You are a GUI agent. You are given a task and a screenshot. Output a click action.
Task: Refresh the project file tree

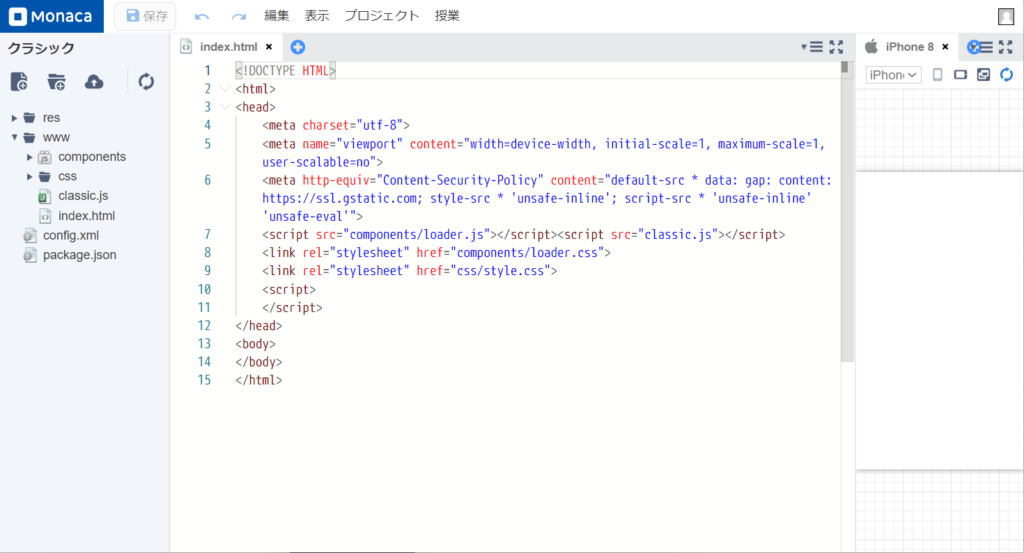(x=146, y=82)
